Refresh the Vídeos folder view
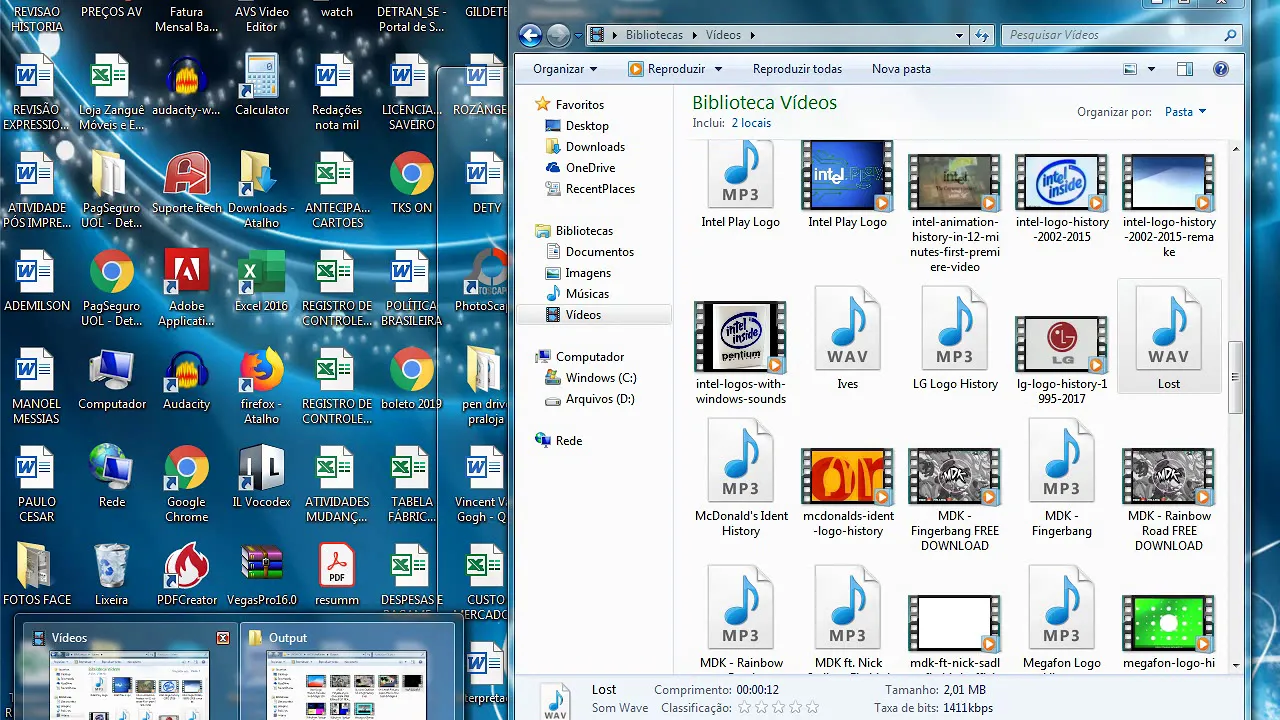The image size is (1280, 720). point(982,35)
